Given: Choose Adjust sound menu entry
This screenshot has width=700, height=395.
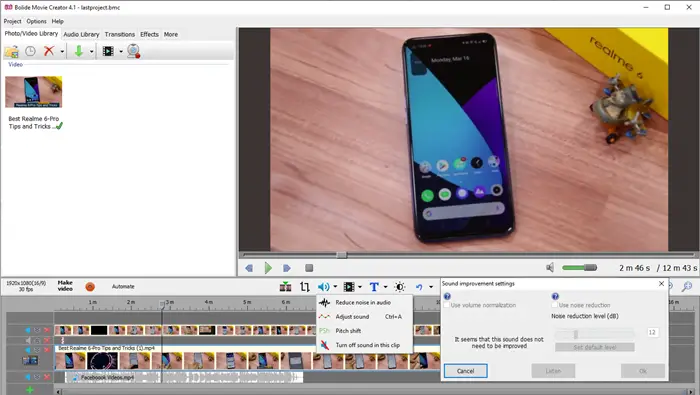Looking at the screenshot, I should (x=364, y=317).
